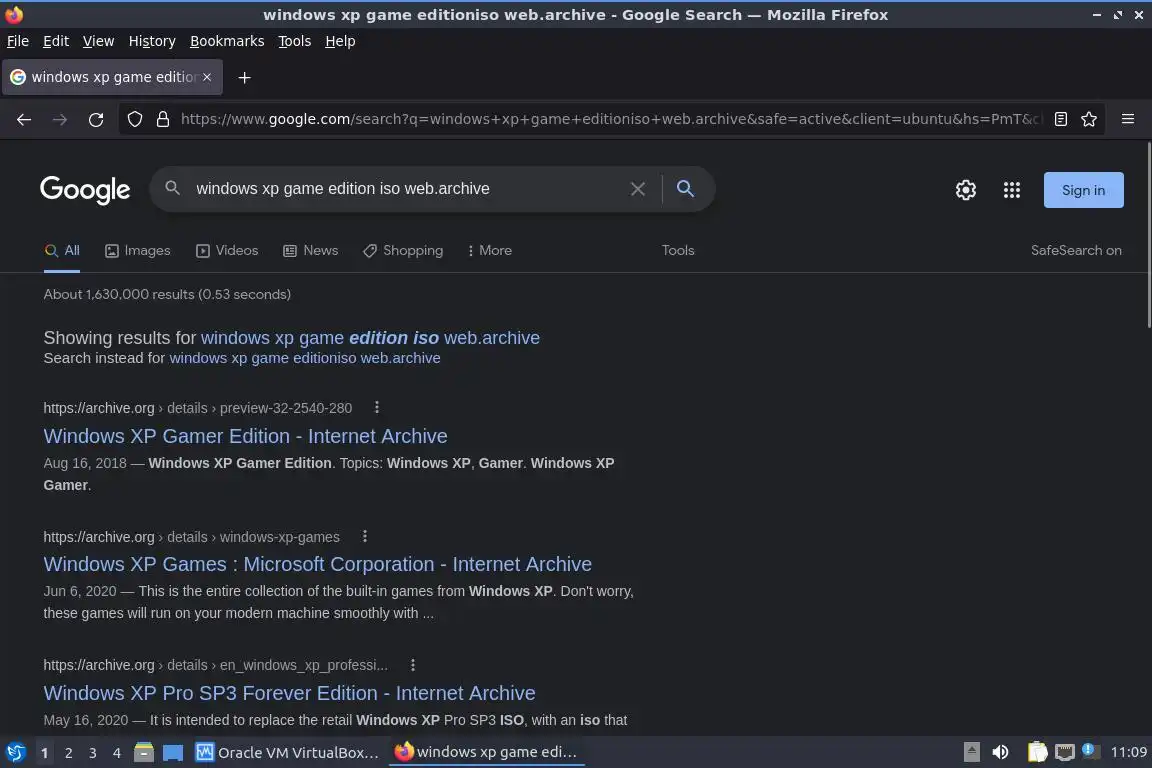Viewport: 1152px width, 768px height.
Task: Reload the page with the refresh icon
Action: (x=96, y=119)
